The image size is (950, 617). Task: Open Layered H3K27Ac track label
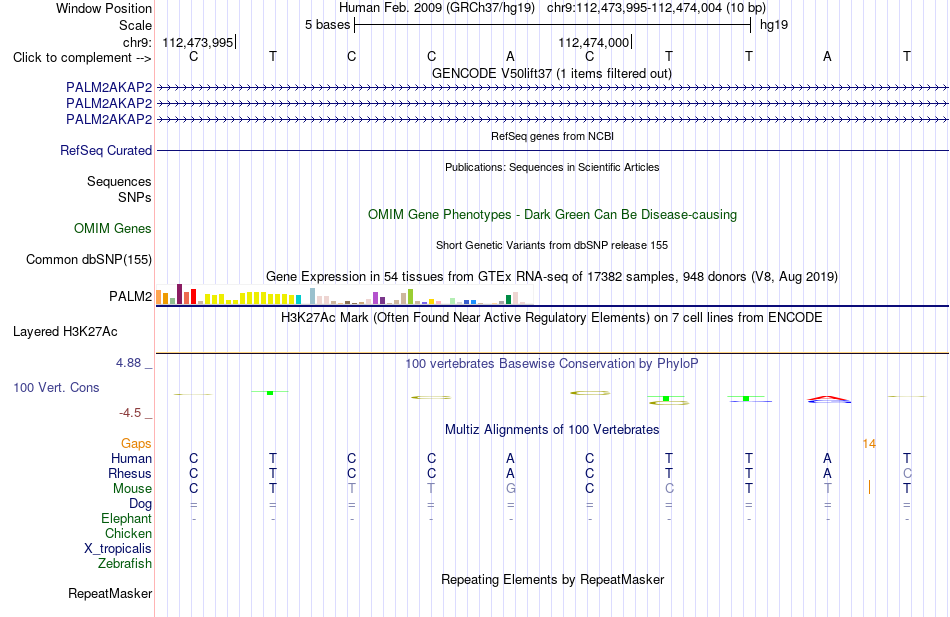[x=65, y=332]
